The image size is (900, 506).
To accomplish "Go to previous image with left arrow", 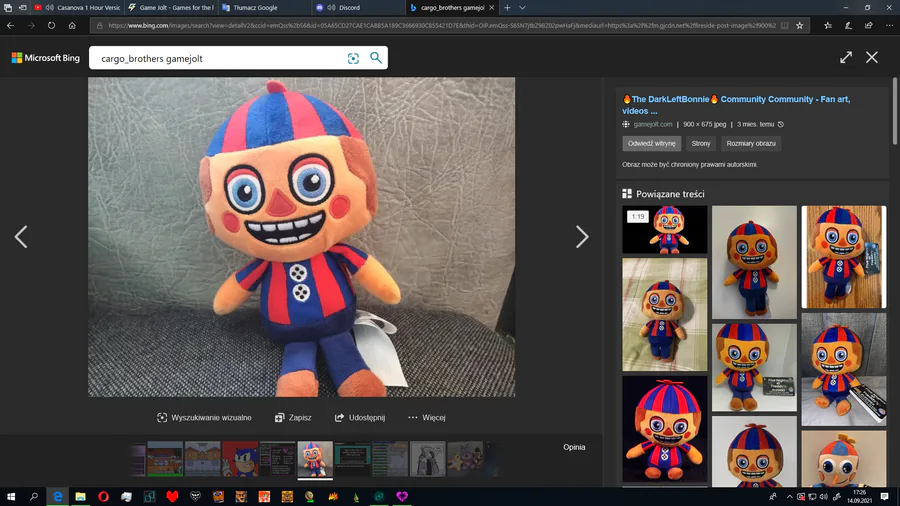I will (21, 236).
